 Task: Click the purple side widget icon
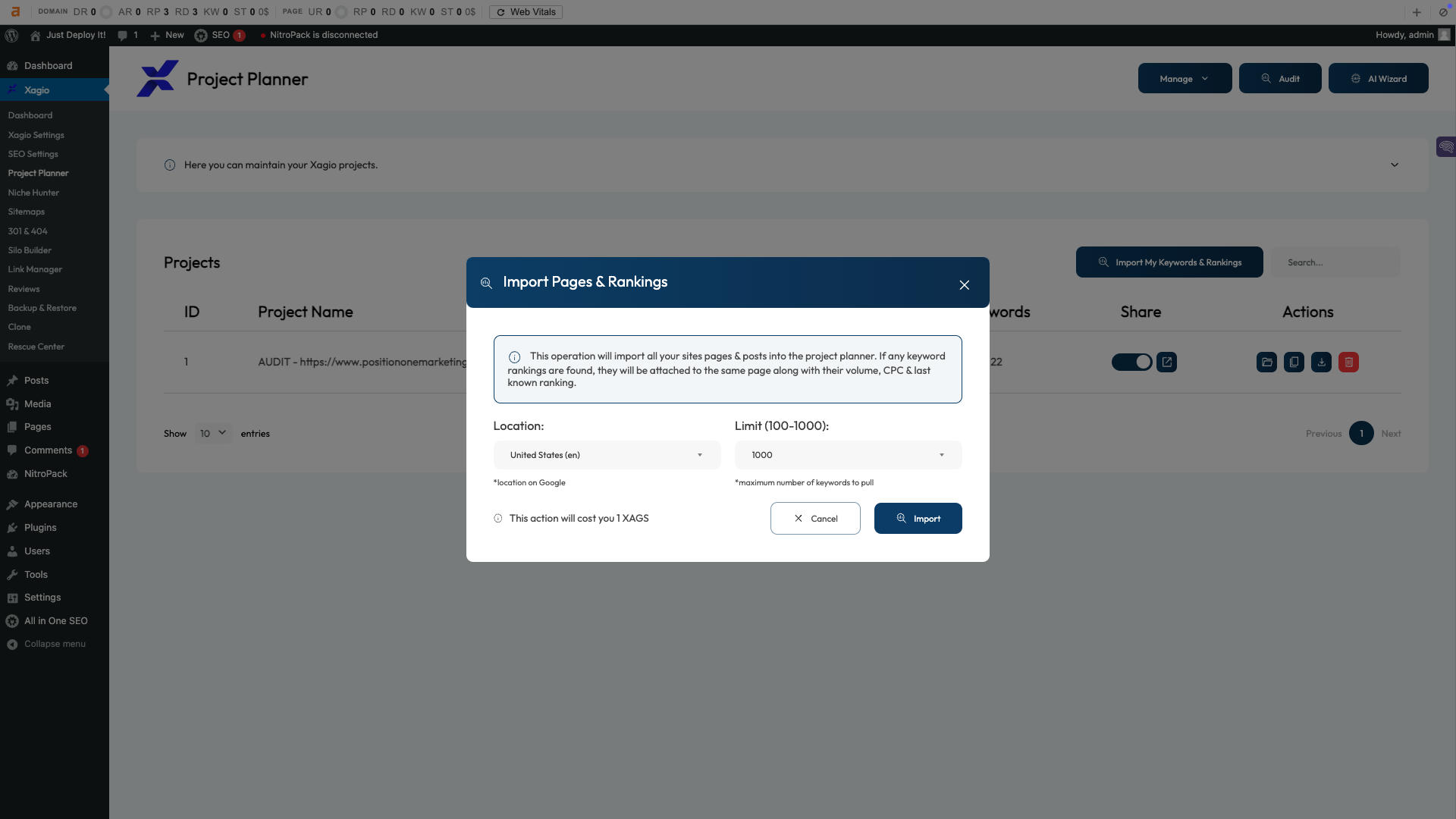(x=1445, y=146)
